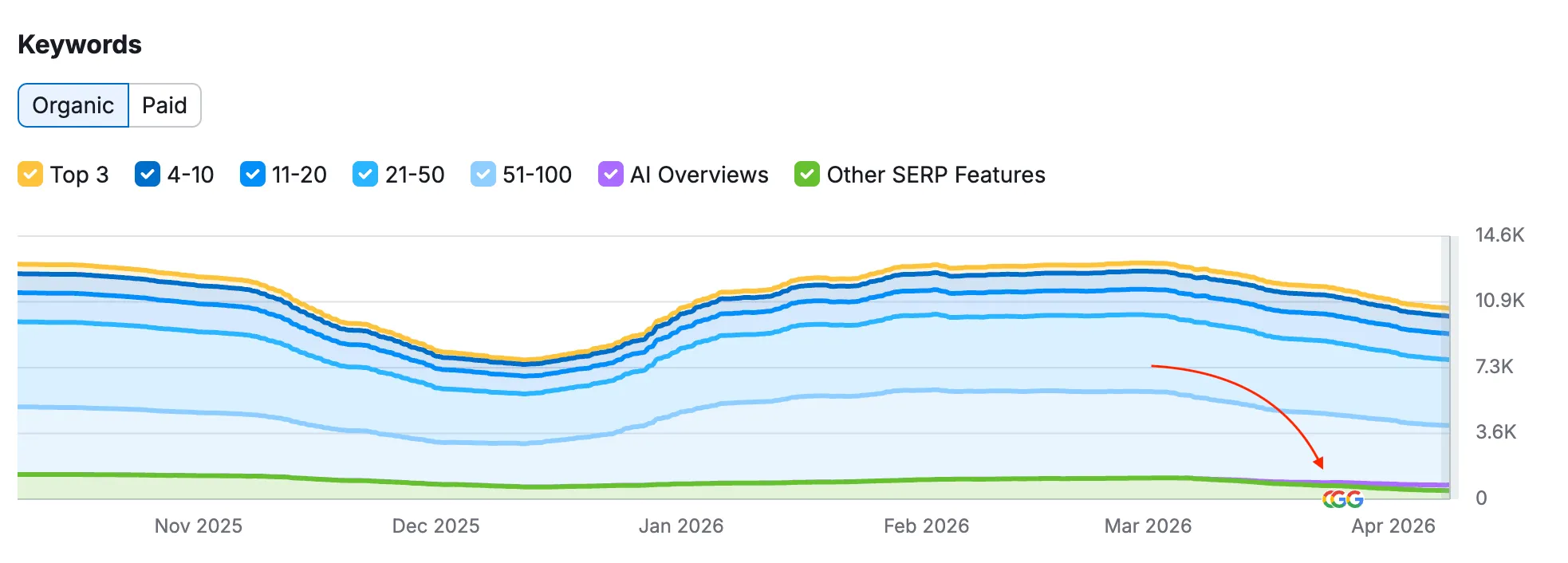1568x563 pixels.
Task: Select the Dec 2025 axis label
Action: click(x=435, y=526)
